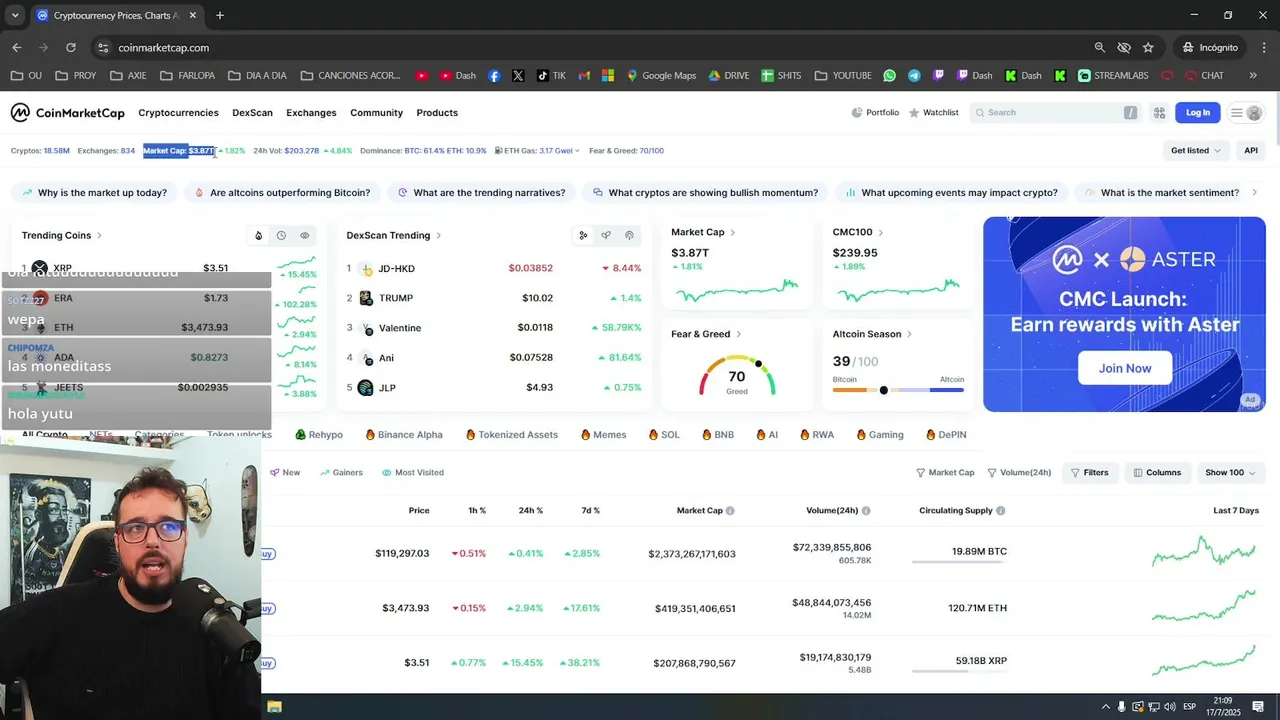Image resolution: width=1280 pixels, height=720 pixels.
Task: Select the eye icon in Trending Coins
Action: (x=305, y=236)
